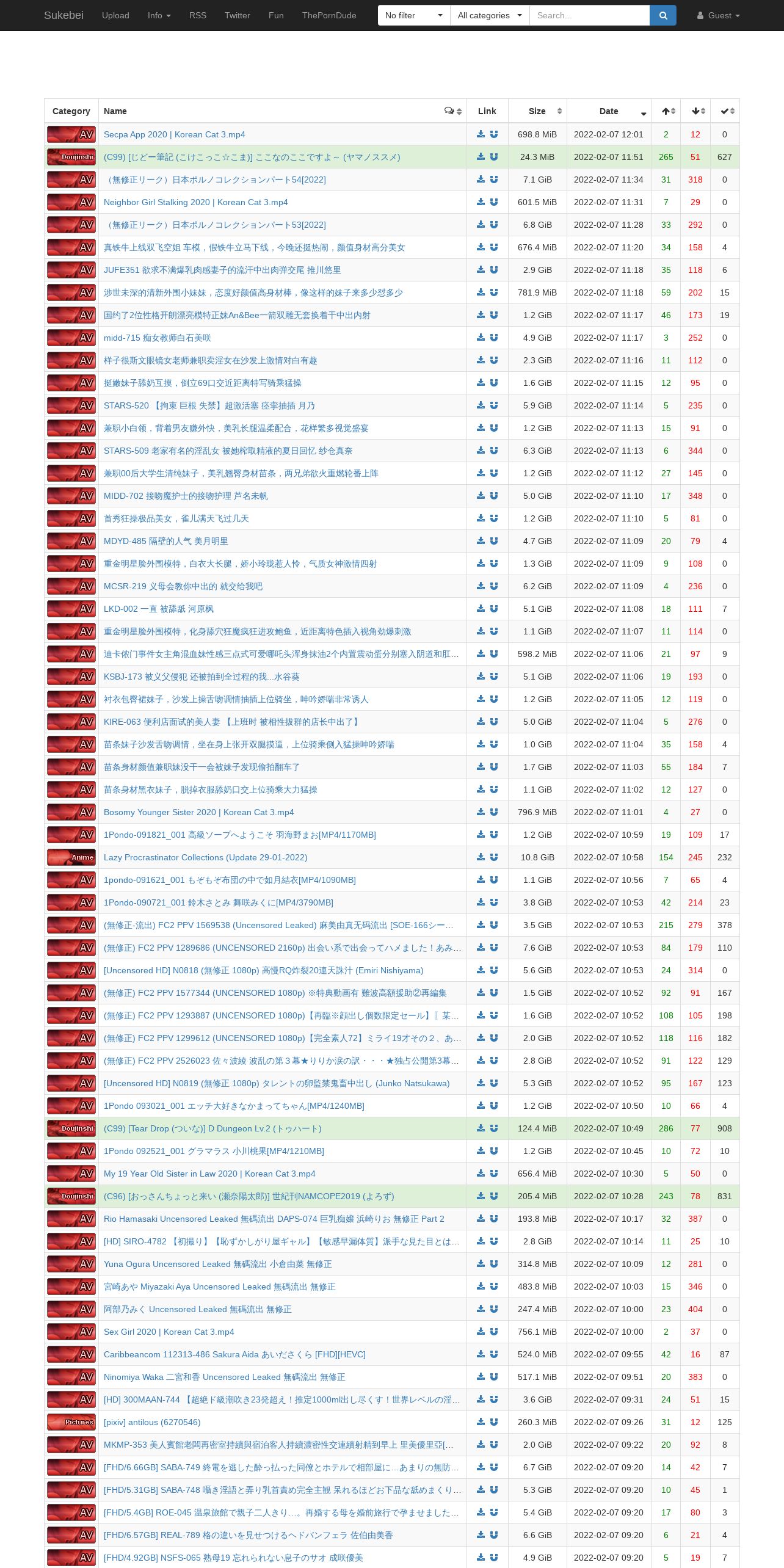The width and height of the screenshot is (784, 1568).
Task: Open magnet link for Lazy Procrastinator Collections
Action: pos(494,857)
